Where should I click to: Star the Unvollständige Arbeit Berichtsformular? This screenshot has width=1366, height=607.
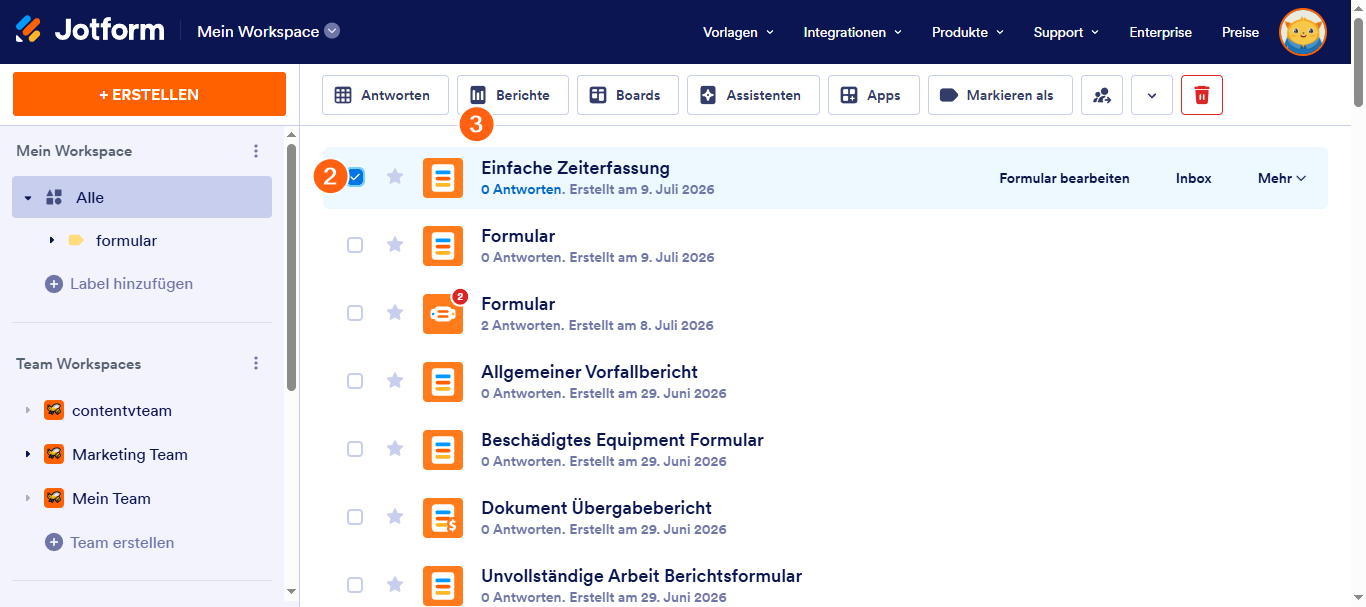pyautogui.click(x=395, y=585)
